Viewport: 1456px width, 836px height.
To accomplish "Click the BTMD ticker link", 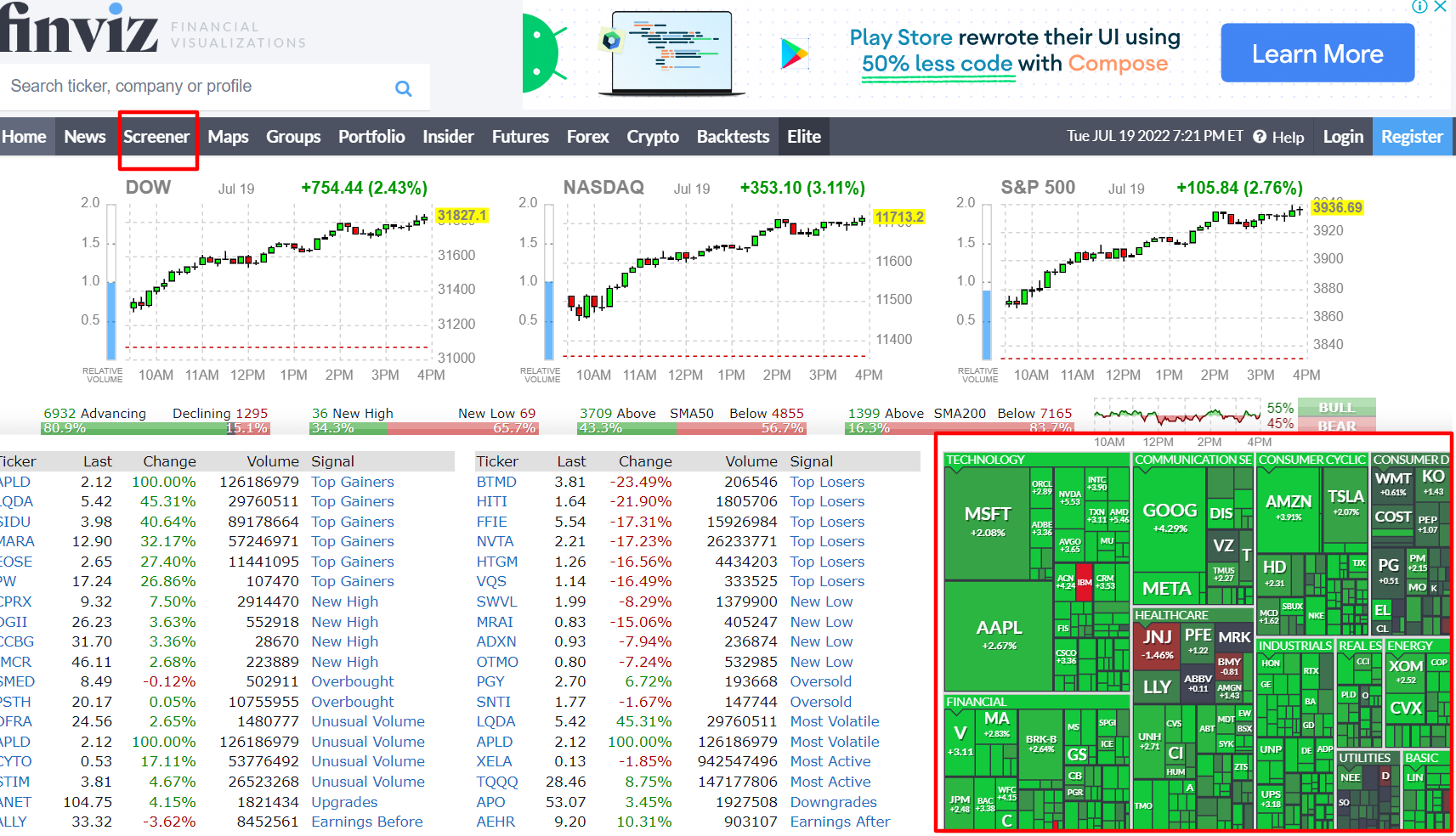I will 496,482.
